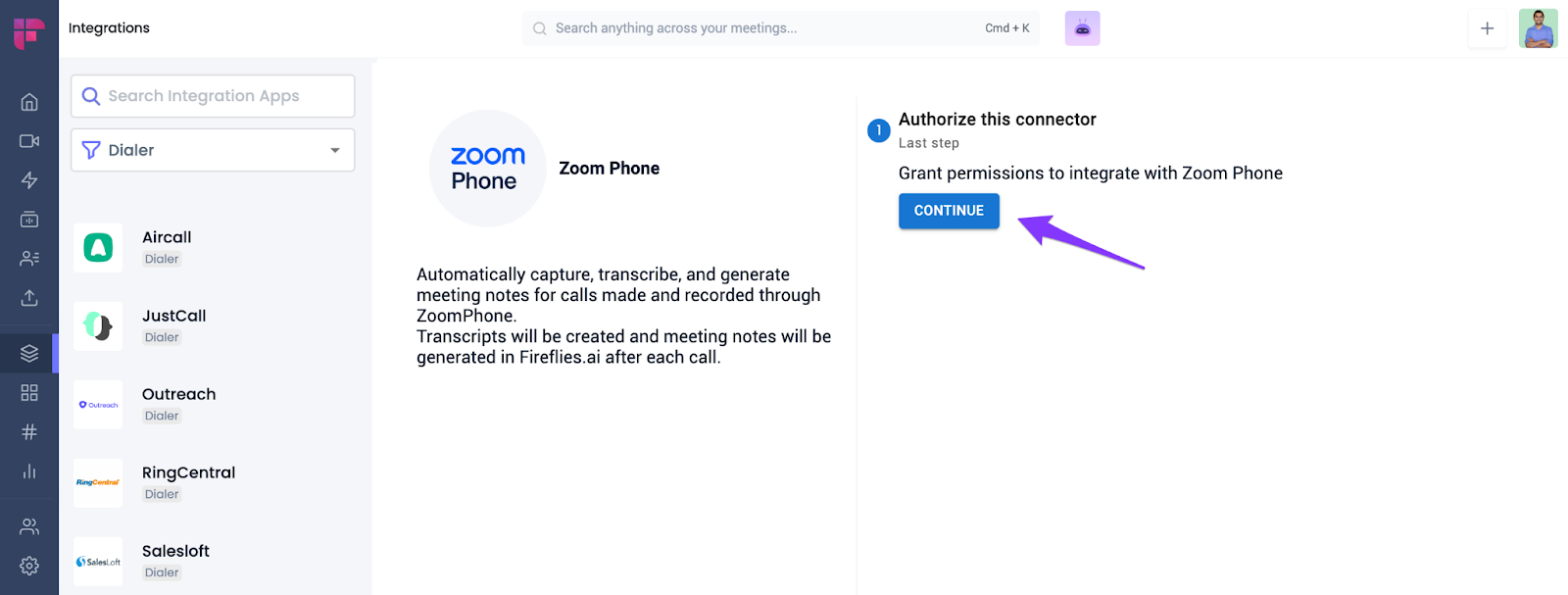
Task: Click the Fireflies bot icon in header
Action: click(1082, 28)
